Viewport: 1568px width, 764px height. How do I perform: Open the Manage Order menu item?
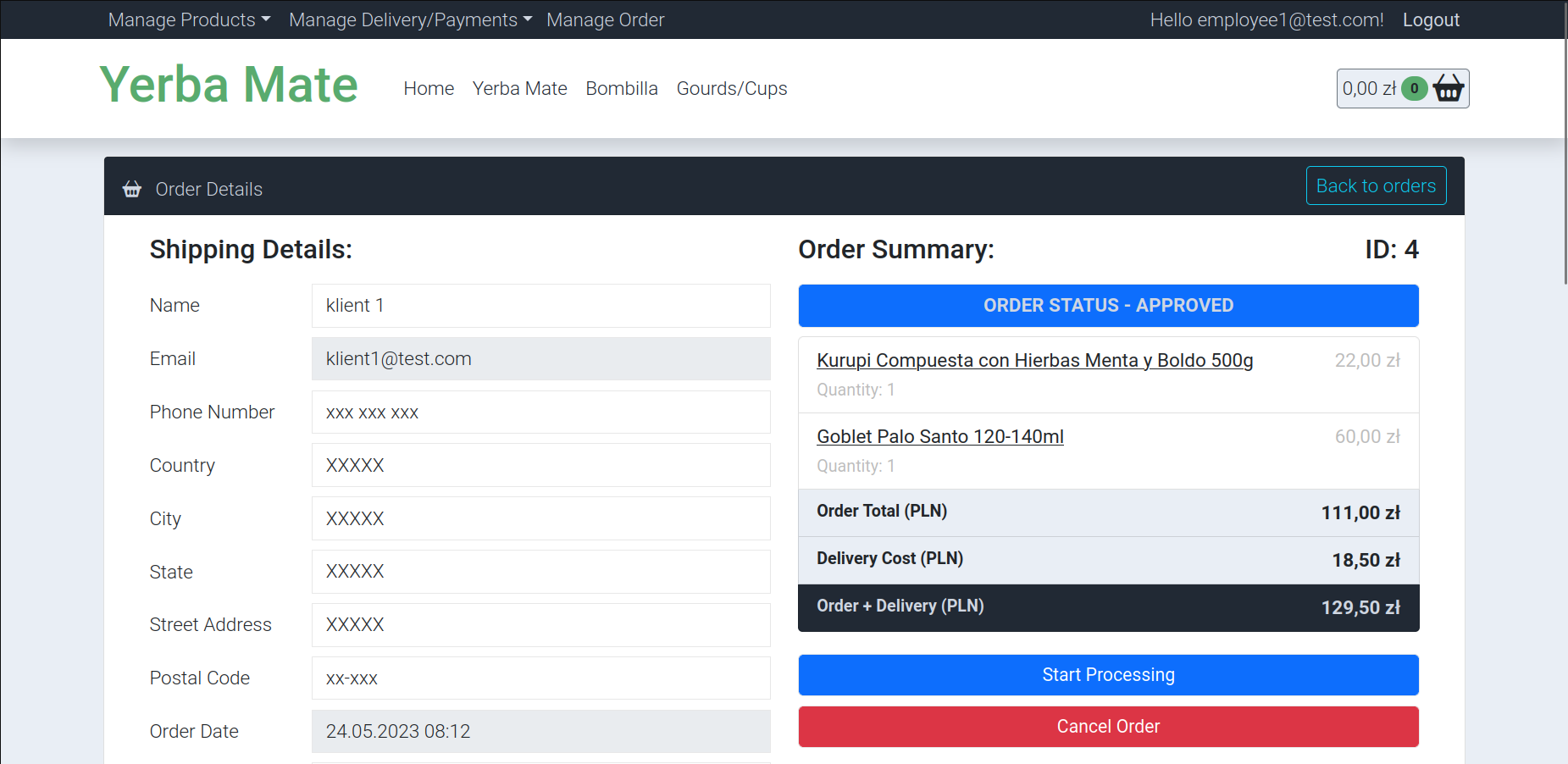click(x=605, y=19)
